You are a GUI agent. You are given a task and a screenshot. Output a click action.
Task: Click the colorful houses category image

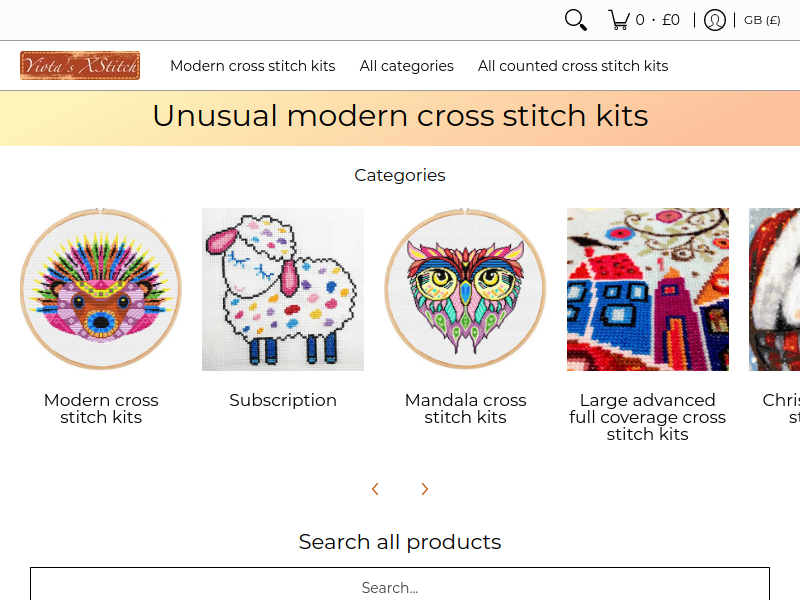point(648,289)
